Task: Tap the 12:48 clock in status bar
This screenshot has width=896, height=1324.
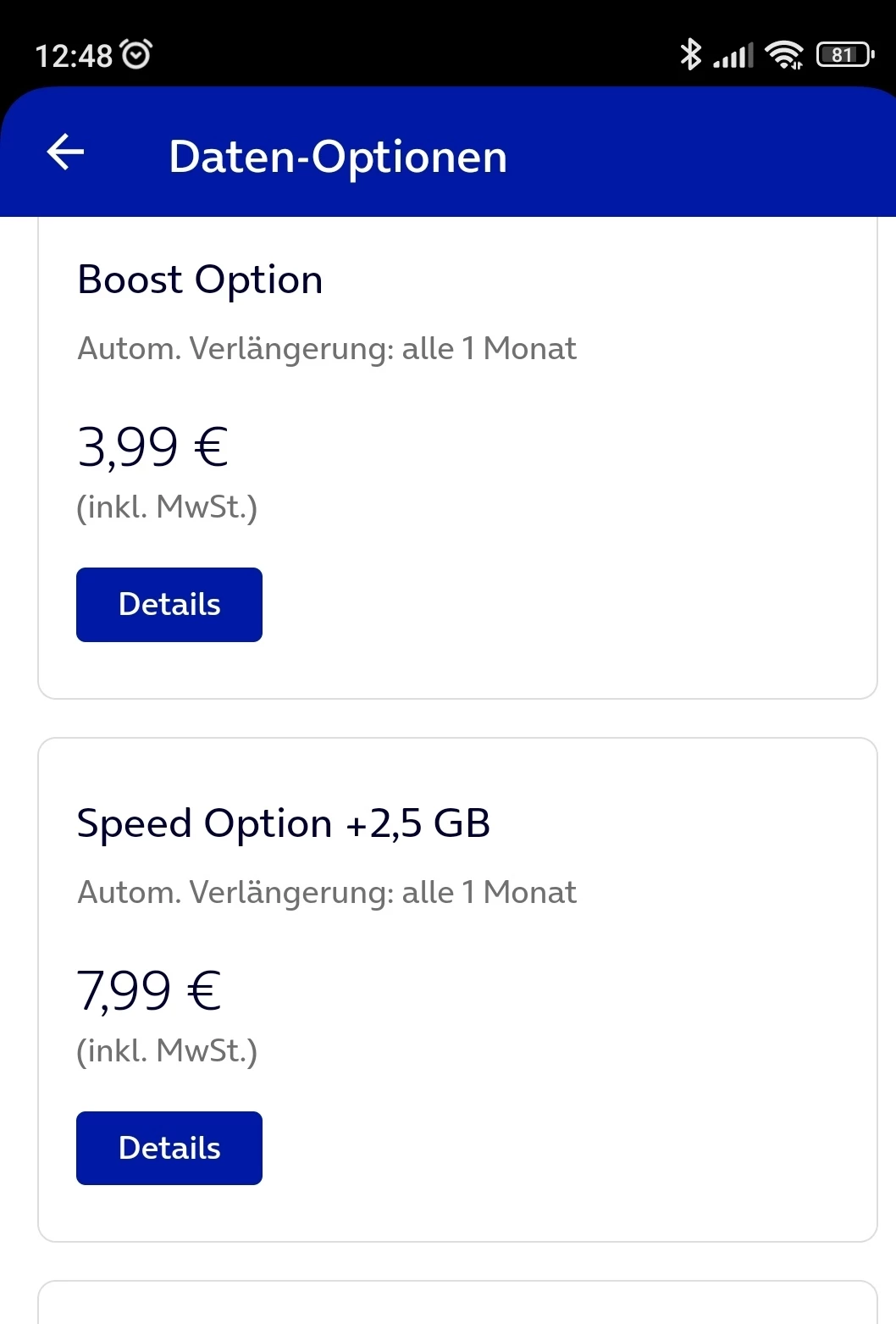Action: coord(74,56)
